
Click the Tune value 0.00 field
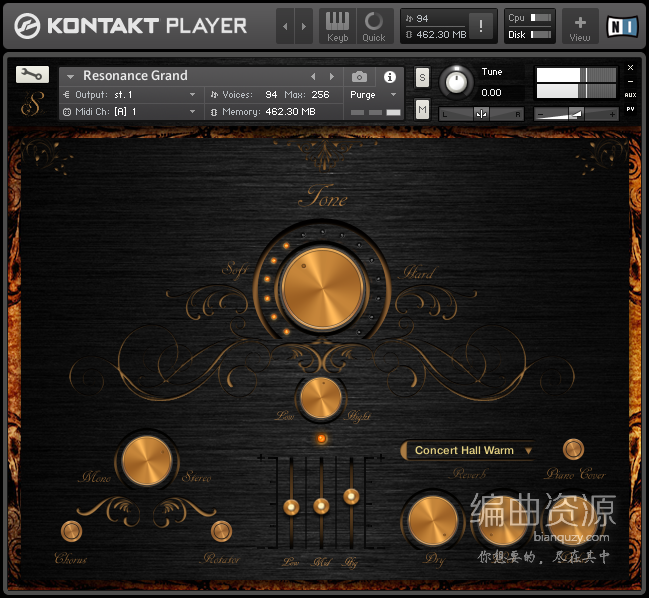coord(491,92)
